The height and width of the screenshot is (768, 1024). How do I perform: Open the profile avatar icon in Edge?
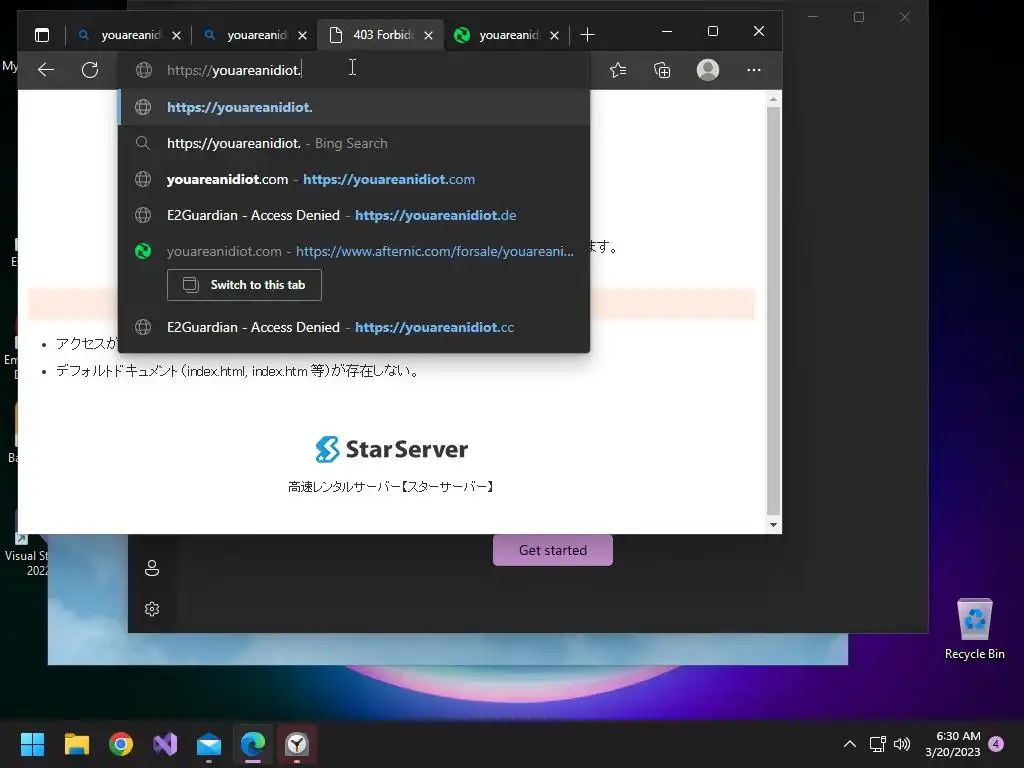point(708,70)
